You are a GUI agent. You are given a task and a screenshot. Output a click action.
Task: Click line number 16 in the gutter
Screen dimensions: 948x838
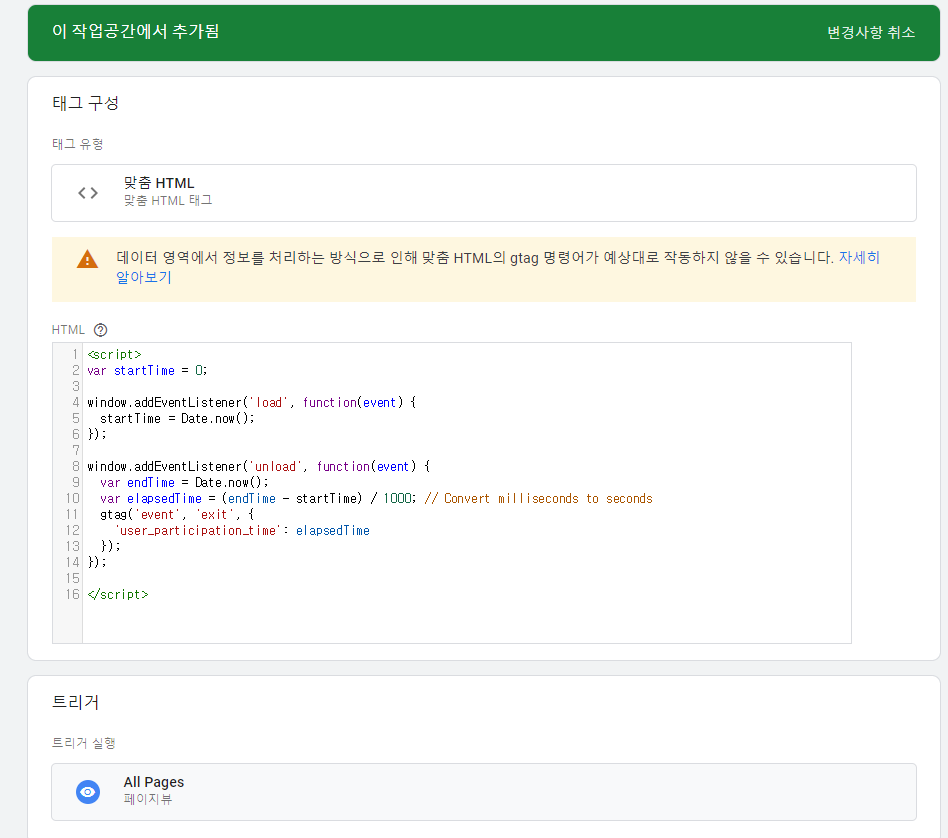click(x=73, y=594)
